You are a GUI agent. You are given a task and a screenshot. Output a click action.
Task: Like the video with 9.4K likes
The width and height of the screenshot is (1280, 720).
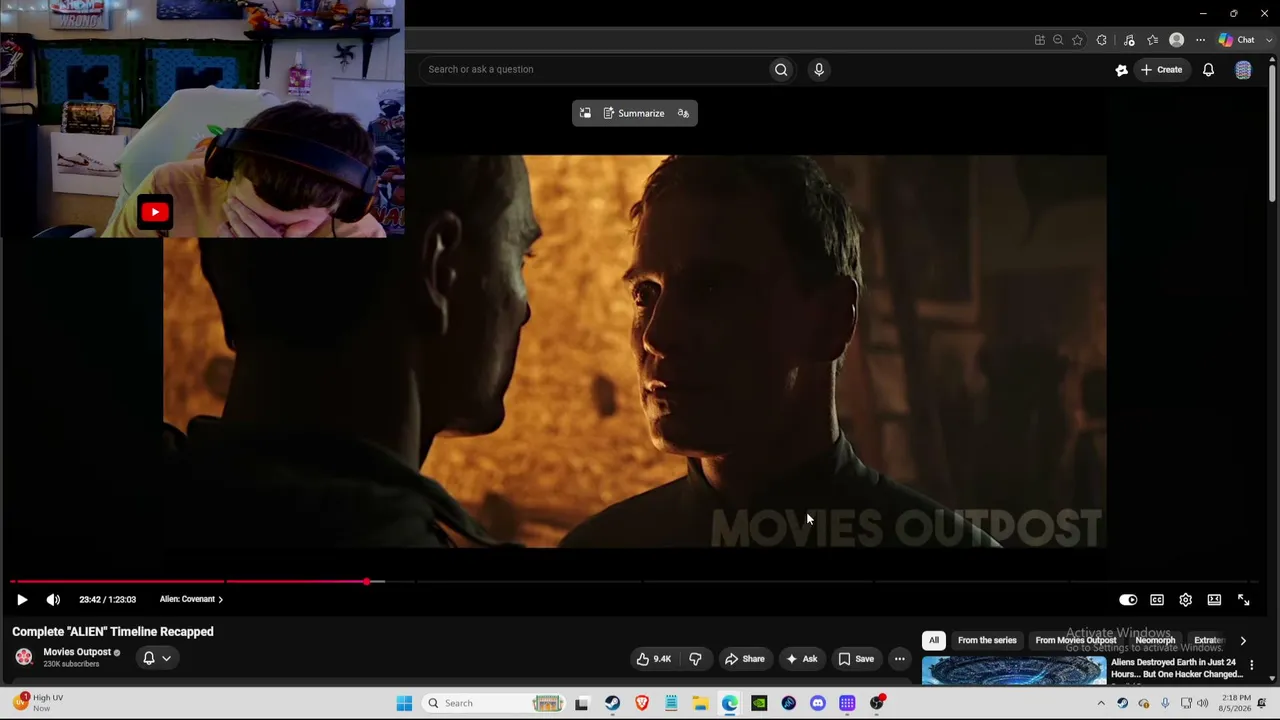pos(654,659)
